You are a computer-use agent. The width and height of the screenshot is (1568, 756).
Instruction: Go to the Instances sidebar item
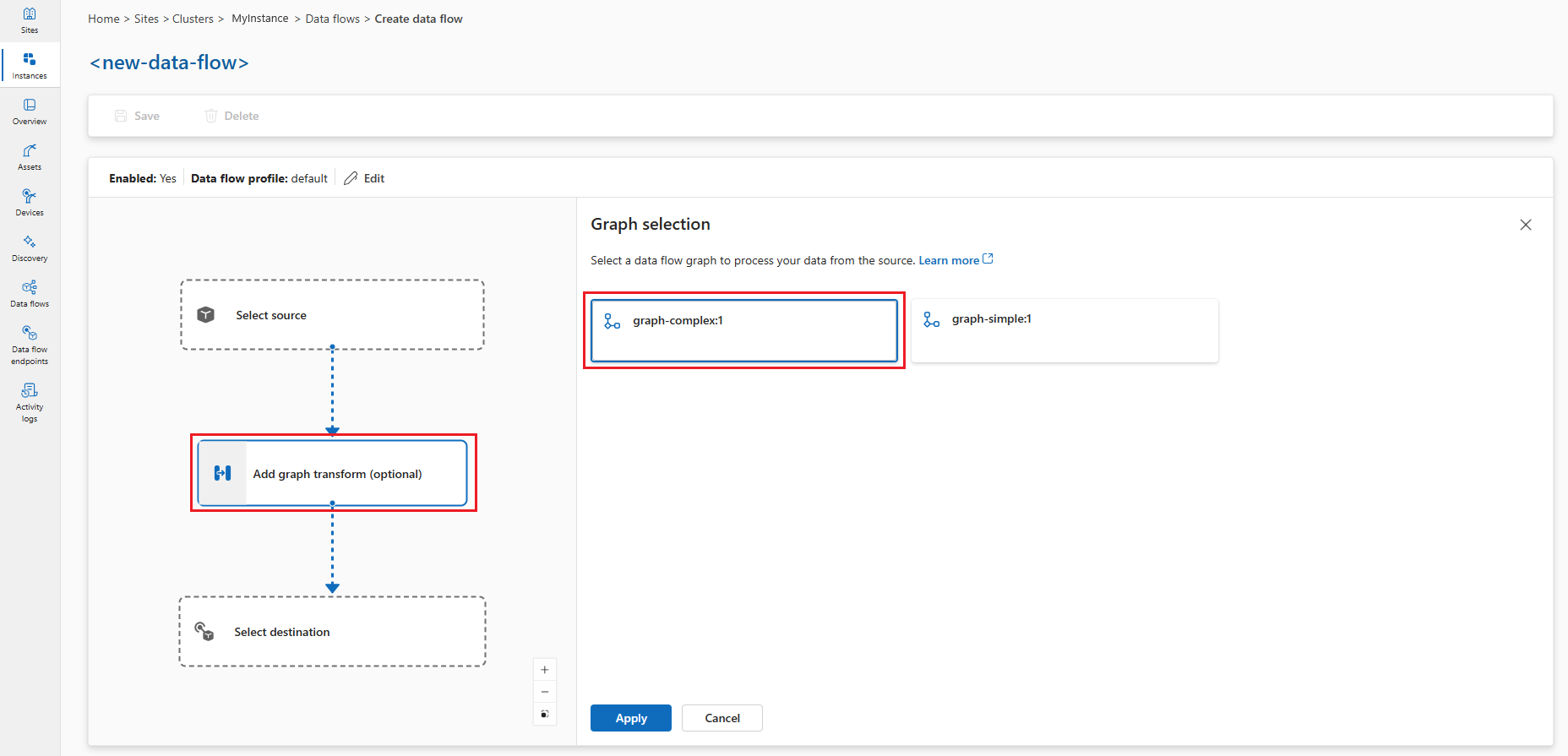tap(30, 65)
